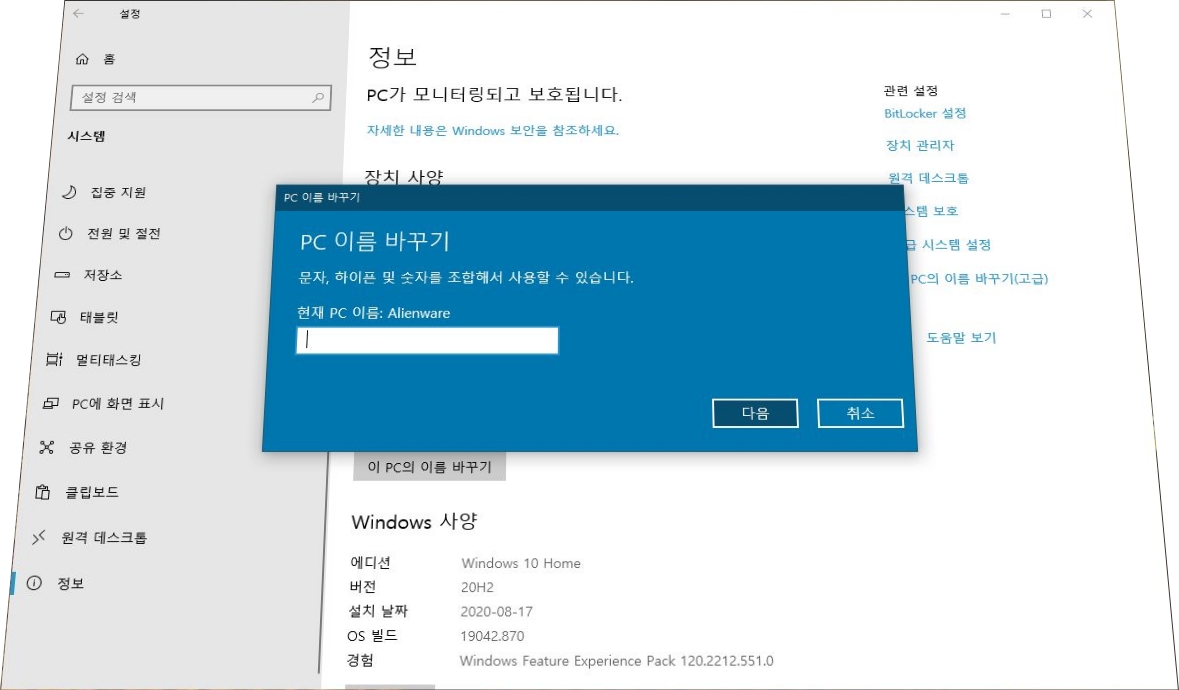1179x690 pixels.
Task: Click the 정보 info circle icon
Action: [x=35, y=583]
